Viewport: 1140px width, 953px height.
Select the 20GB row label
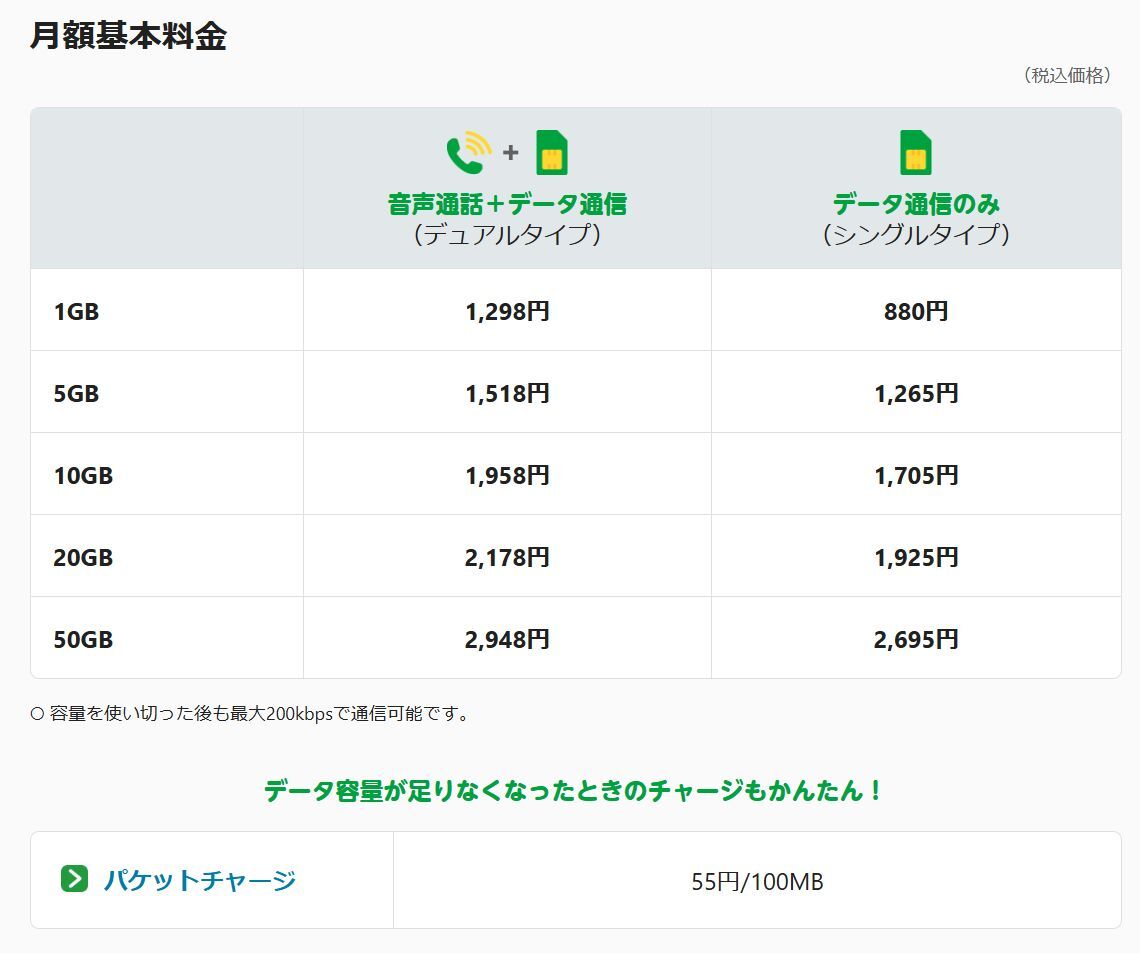coord(83,557)
